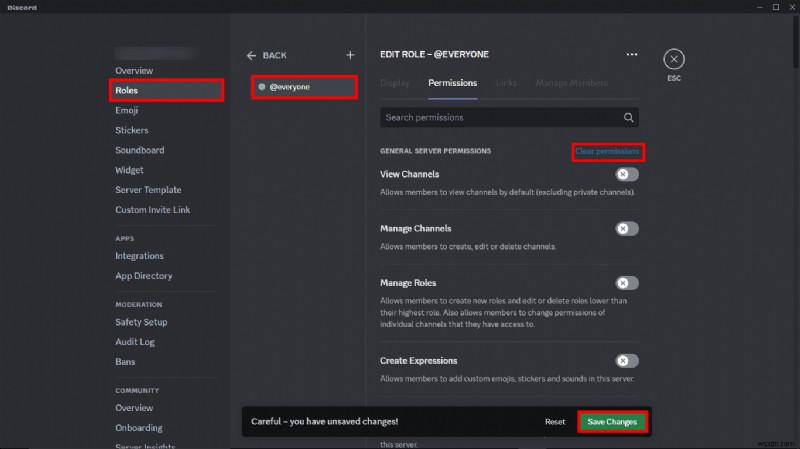
Task: Click the Clear permissions link
Action: (607, 152)
